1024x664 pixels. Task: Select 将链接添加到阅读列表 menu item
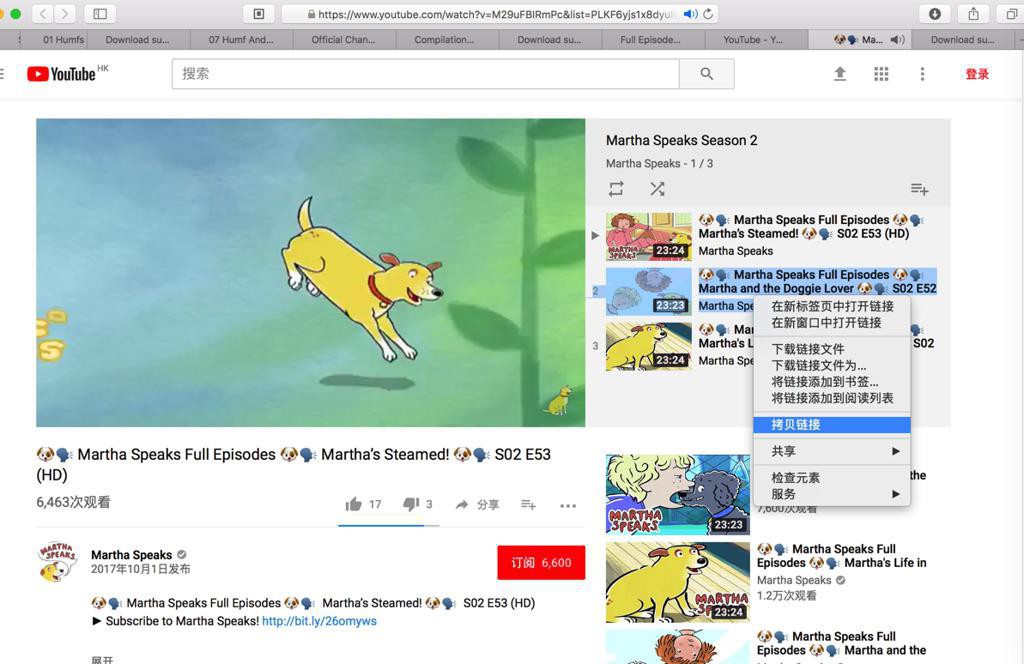tap(831, 398)
